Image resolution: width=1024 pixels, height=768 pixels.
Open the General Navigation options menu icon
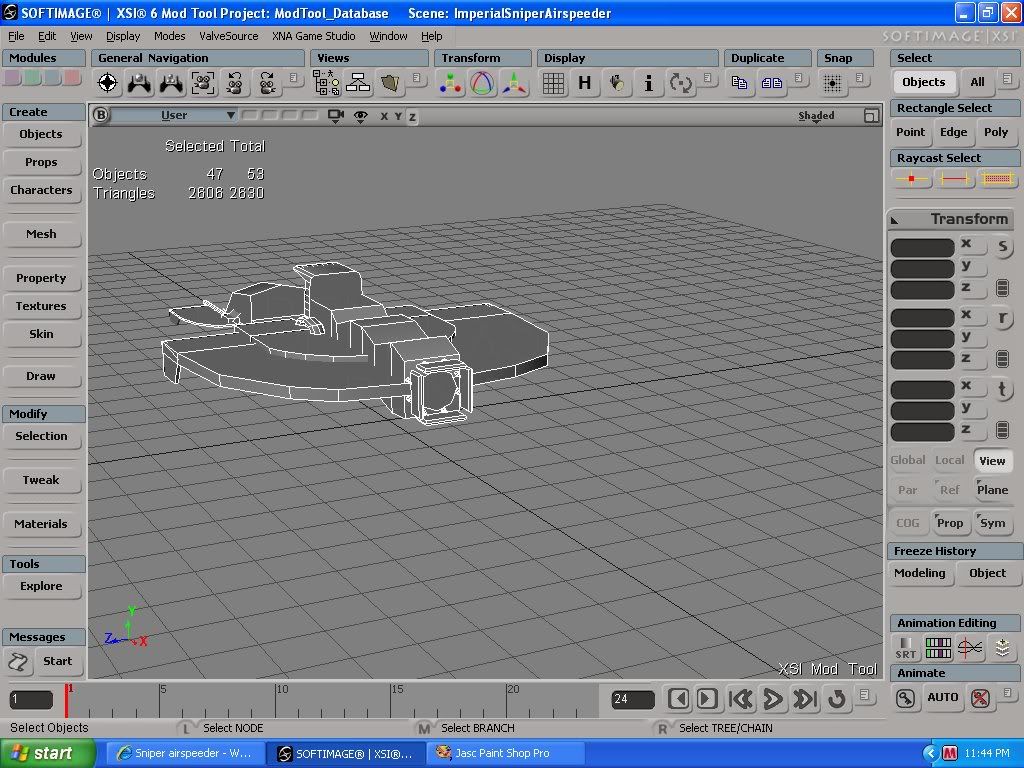click(293, 79)
